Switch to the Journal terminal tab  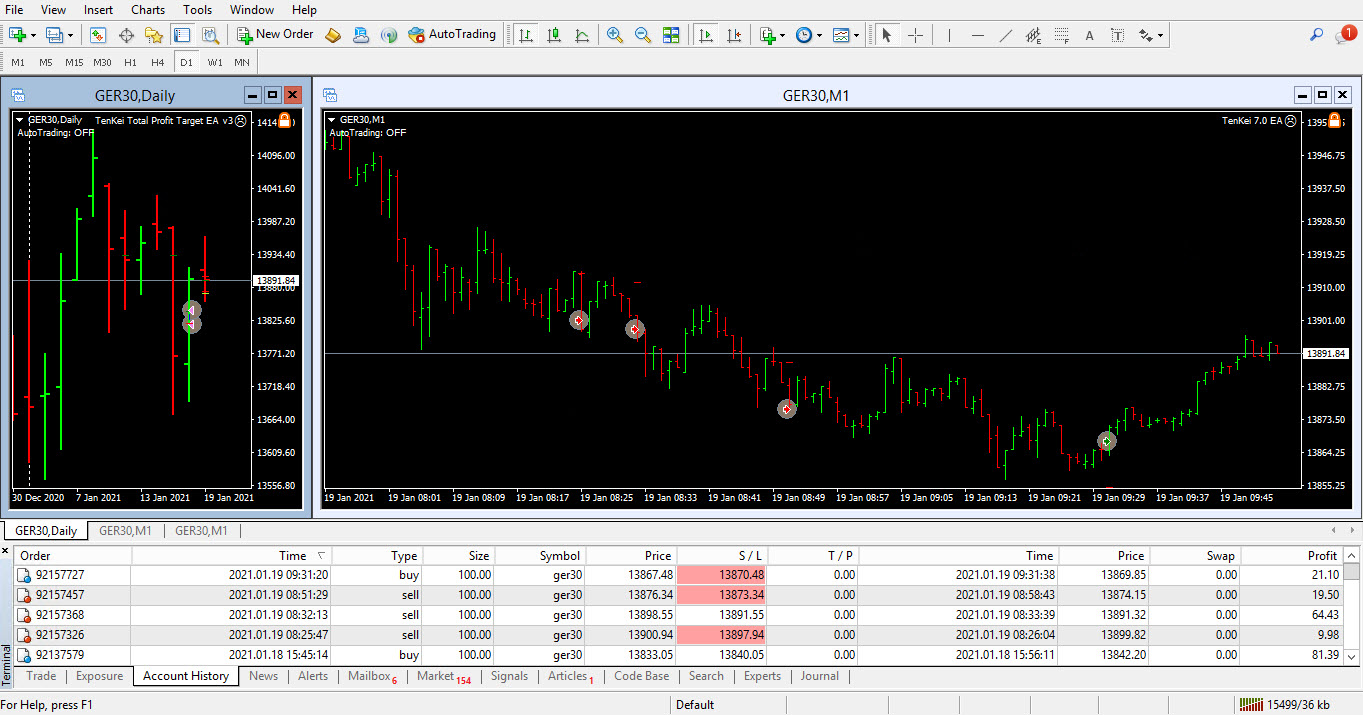point(819,676)
